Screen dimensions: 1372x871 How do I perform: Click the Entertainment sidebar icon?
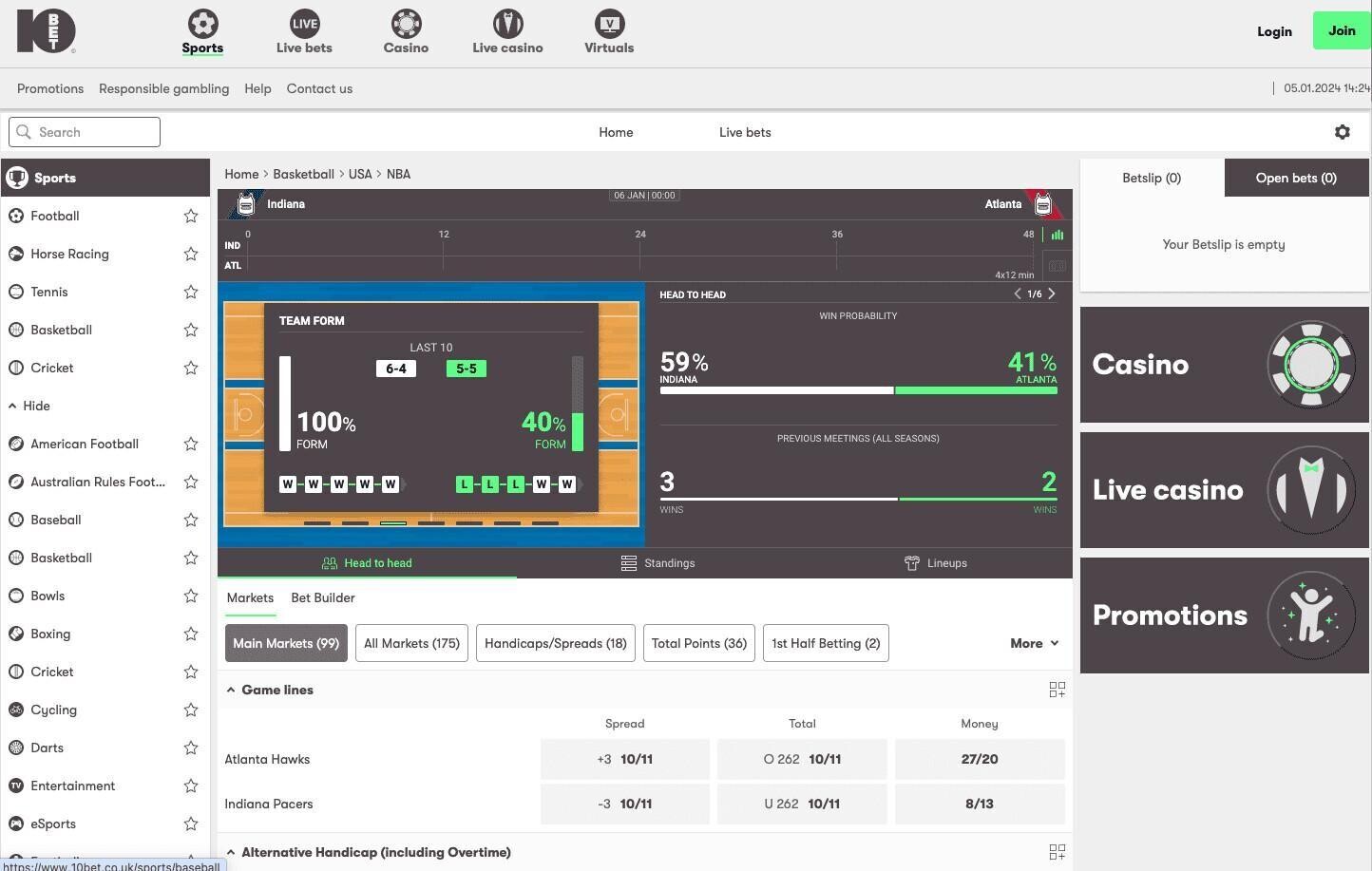tap(16, 786)
